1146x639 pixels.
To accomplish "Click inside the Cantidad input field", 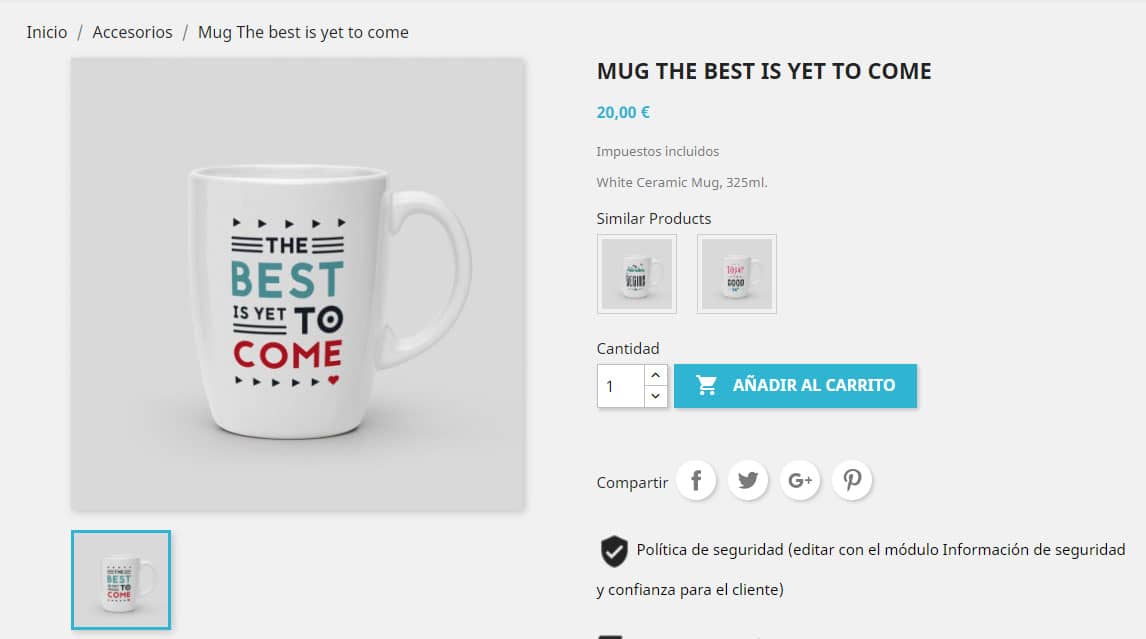I will pos(618,386).
